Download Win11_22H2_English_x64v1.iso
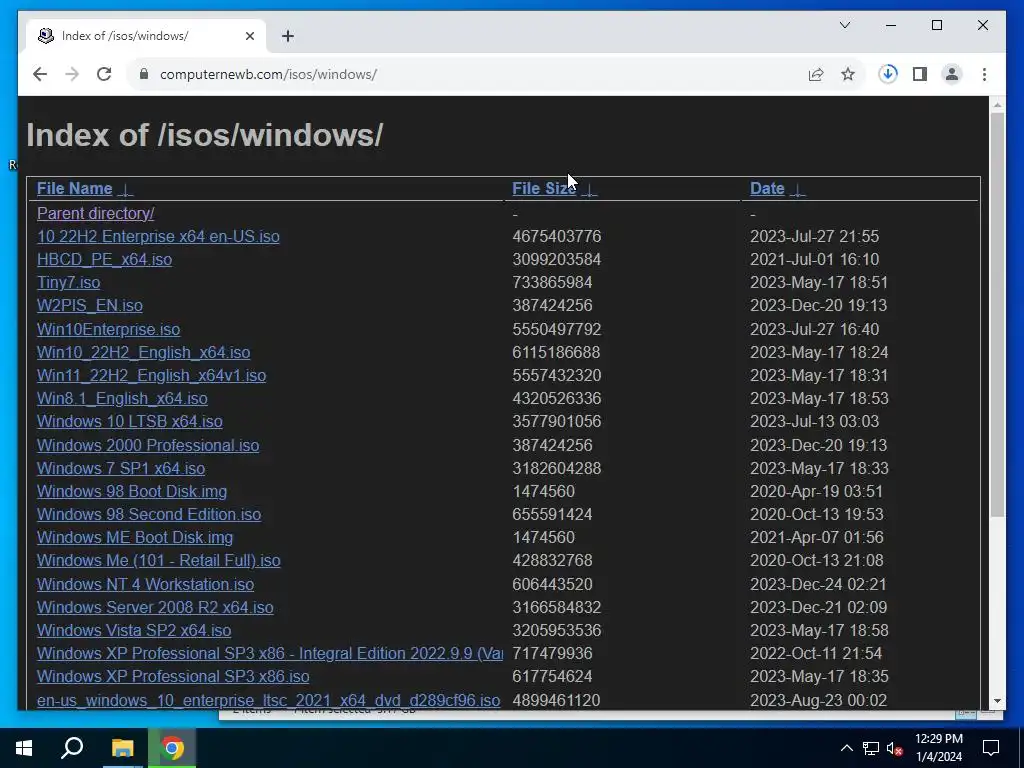1024x768 pixels. point(152,376)
